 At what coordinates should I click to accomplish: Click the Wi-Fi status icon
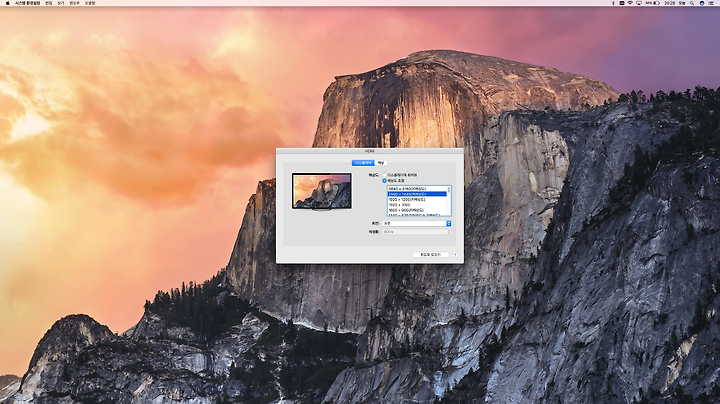[630, 3]
